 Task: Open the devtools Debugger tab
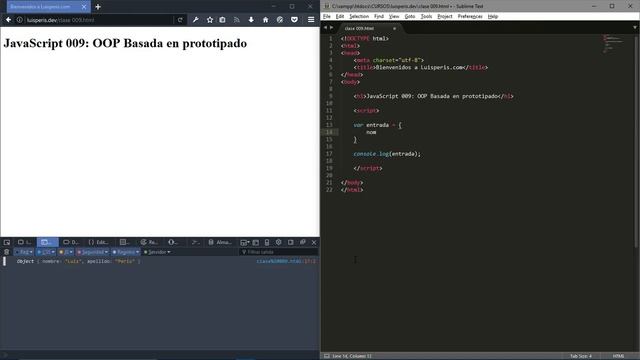[71, 242]
